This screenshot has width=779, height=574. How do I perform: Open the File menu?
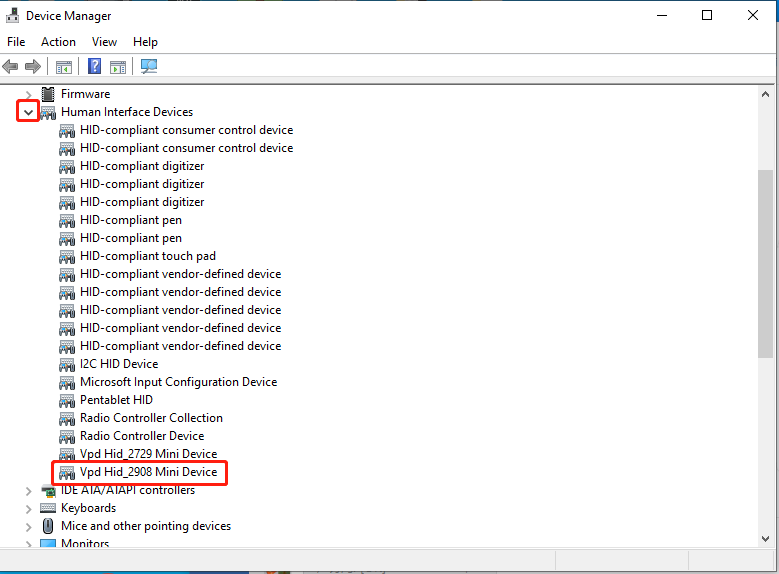(16, 42)
